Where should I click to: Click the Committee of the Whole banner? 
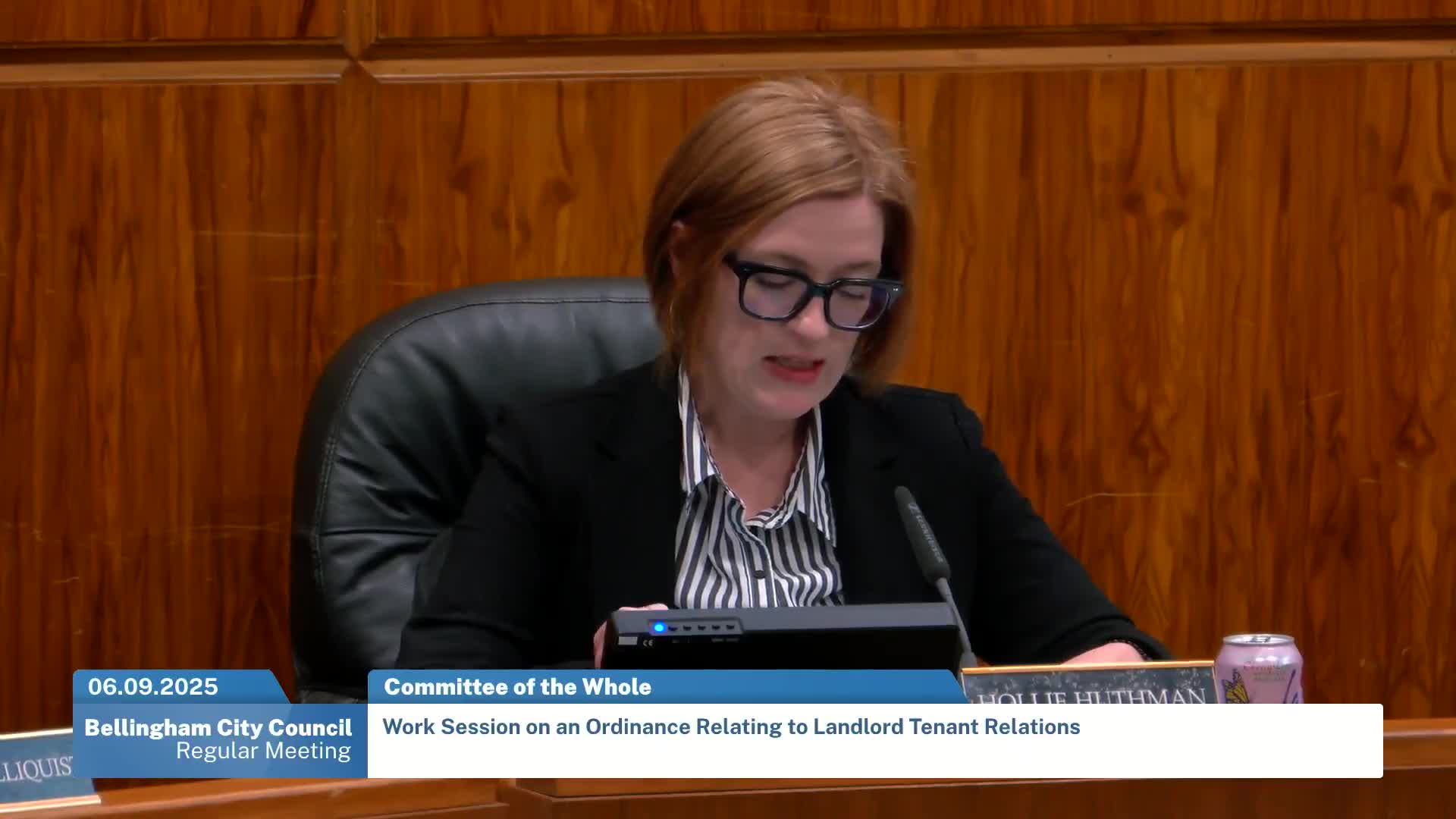(517, 687)
